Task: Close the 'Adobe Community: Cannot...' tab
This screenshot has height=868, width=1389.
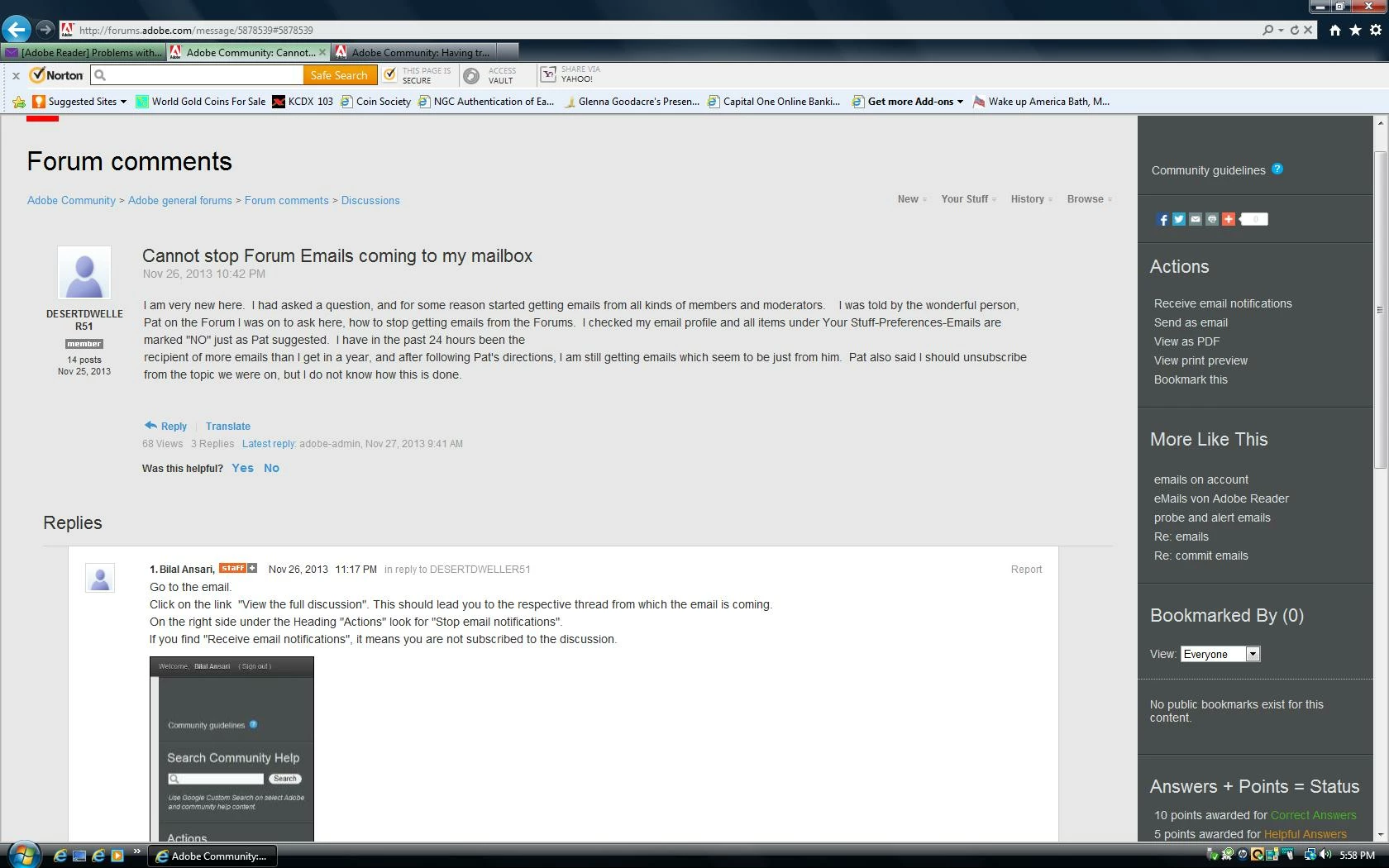Action: click(x=322, y=52)
